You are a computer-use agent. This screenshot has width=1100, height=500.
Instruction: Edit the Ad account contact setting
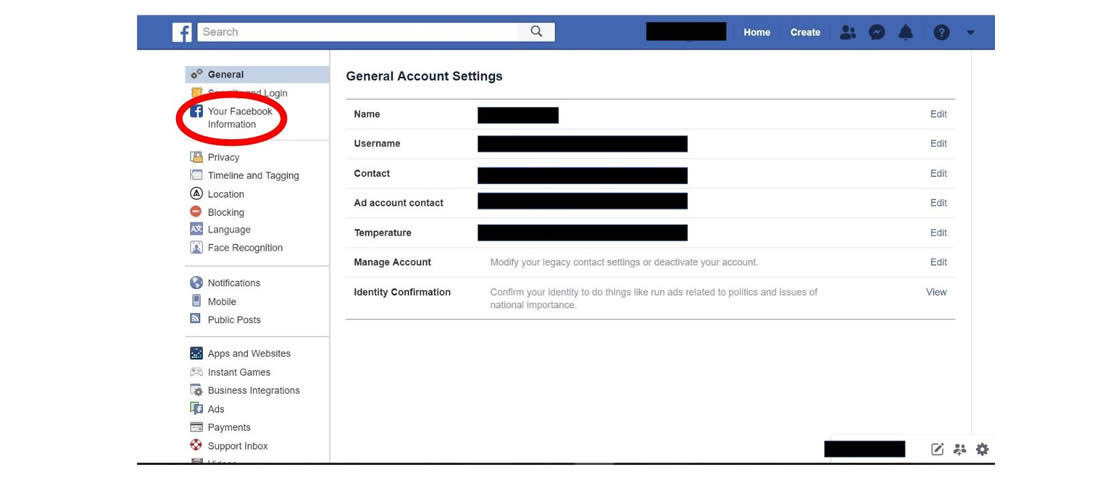point(939,203)
